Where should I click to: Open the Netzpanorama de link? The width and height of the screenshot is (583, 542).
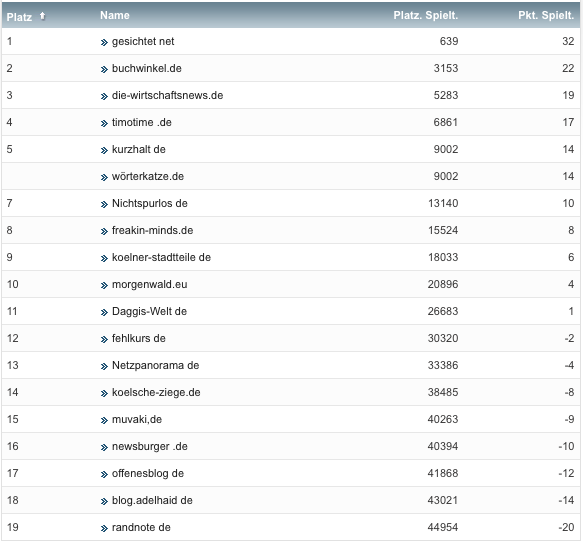tap(155, 365)
